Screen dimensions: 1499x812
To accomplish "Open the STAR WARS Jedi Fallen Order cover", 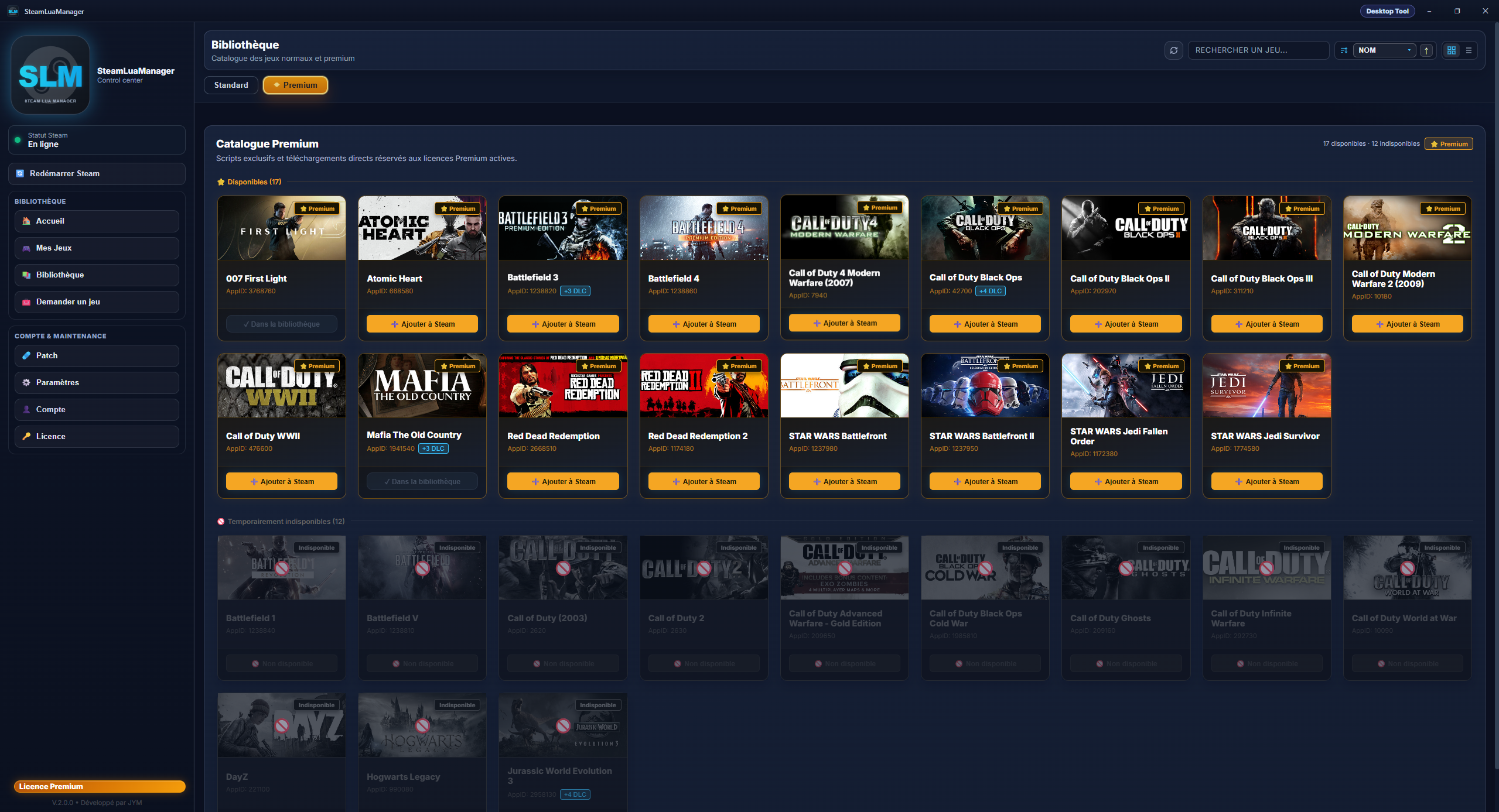I will click(x=1126, y=386).
